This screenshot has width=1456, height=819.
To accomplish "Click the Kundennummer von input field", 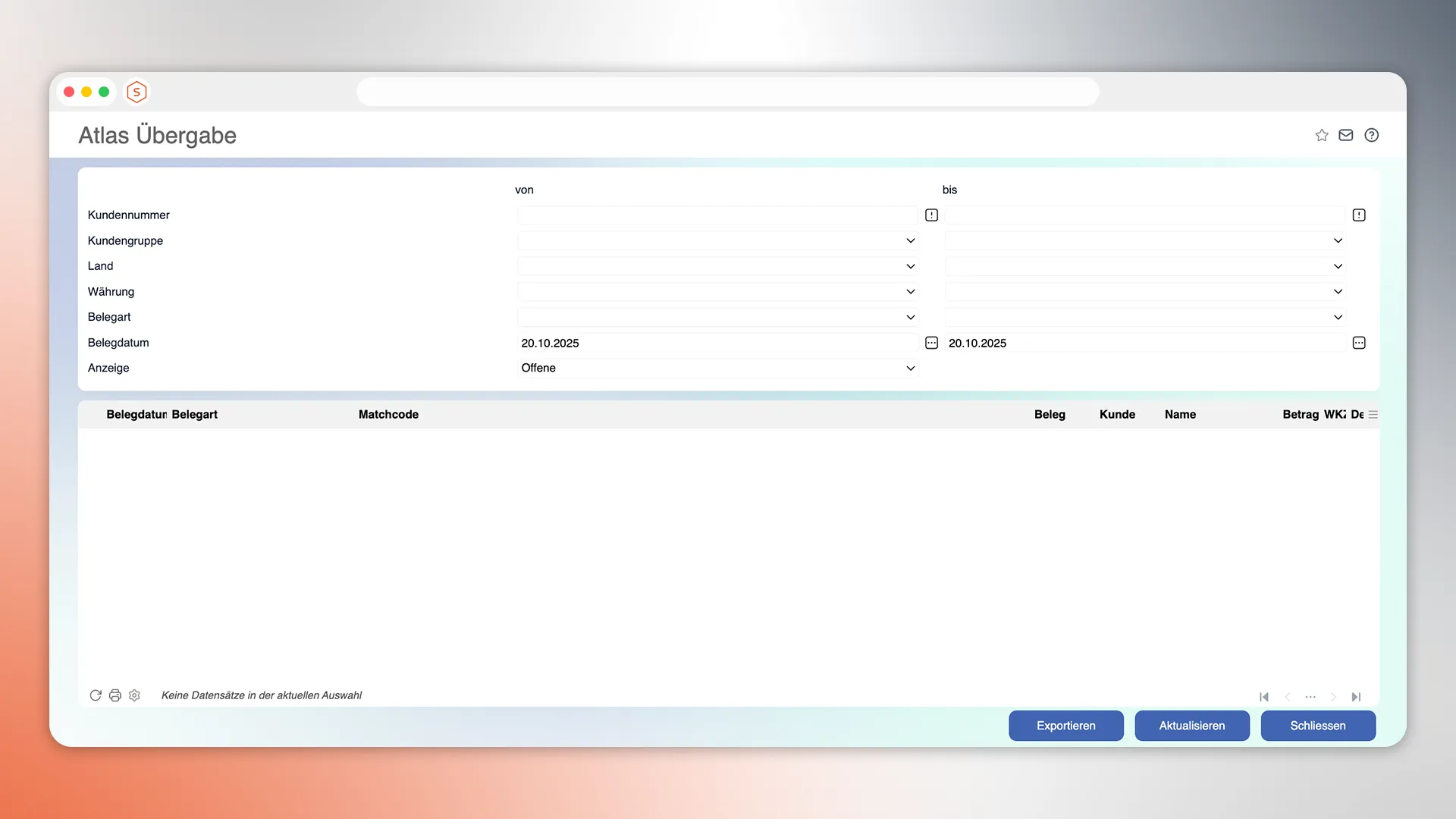I will point(717,215).
